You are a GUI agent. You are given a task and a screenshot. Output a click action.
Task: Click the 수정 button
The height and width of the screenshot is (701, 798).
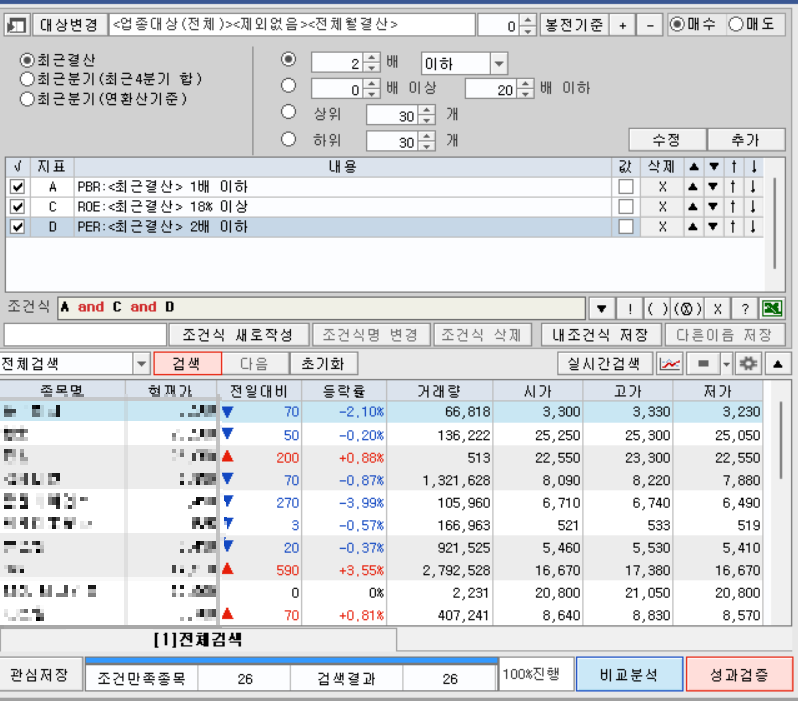coord(667,139)
